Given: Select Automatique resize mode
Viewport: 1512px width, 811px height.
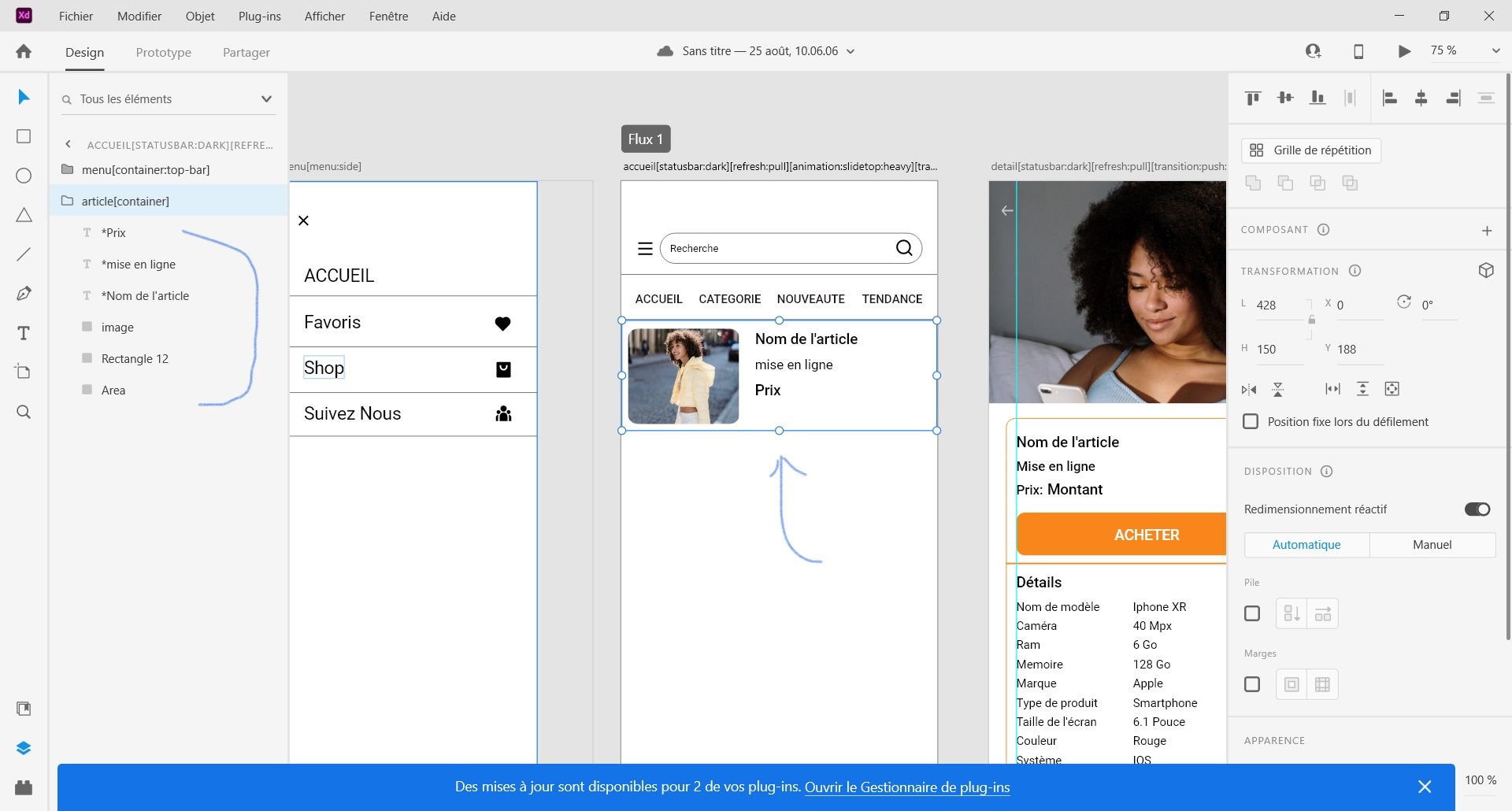Looking at the screenshot, I should pyautogui.click(x=1306, y=545).
